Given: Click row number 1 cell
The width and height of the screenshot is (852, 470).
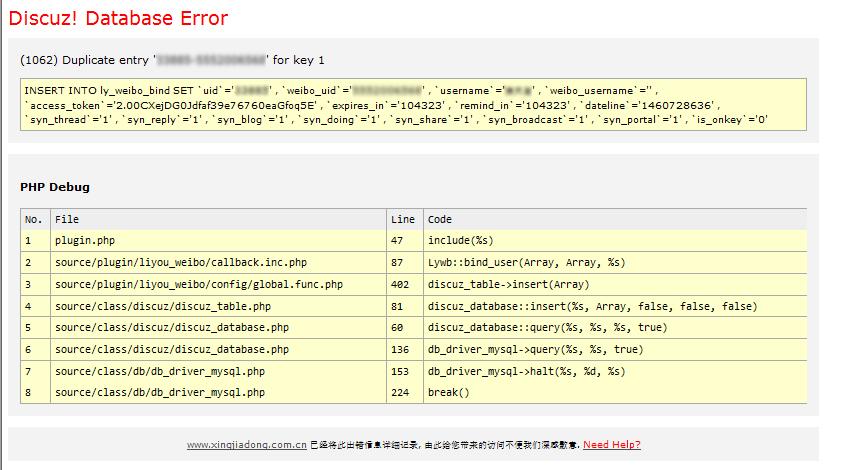Looking at the screenshot, I should click(35, 241).
